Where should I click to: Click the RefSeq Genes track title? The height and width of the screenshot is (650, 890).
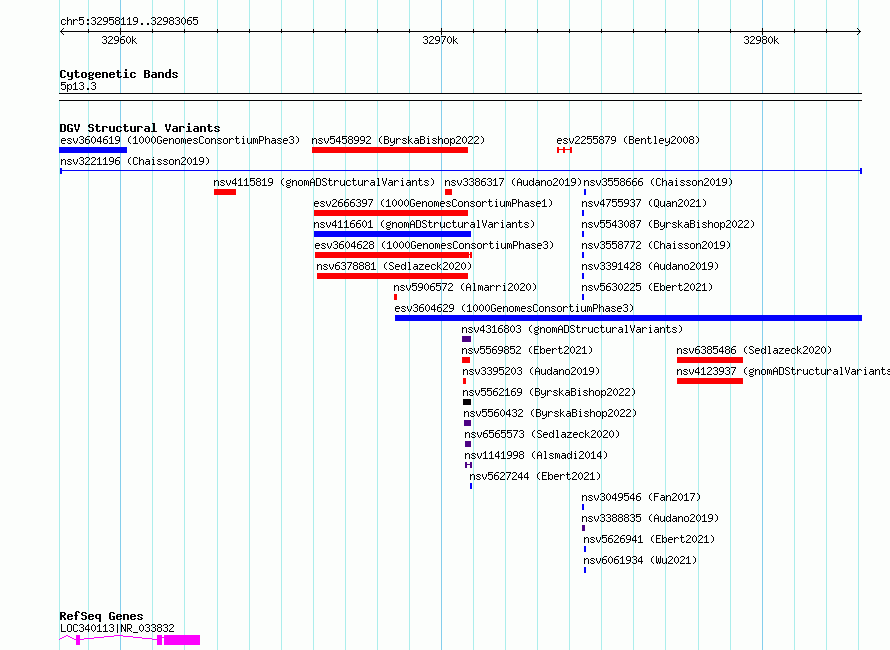(102, 617)
